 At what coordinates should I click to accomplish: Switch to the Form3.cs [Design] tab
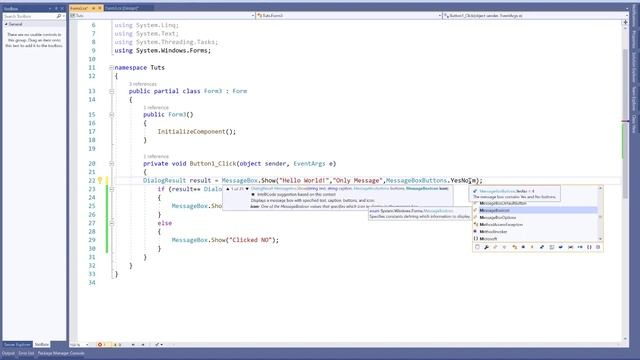pyautogui.click(x=122, y=8)
